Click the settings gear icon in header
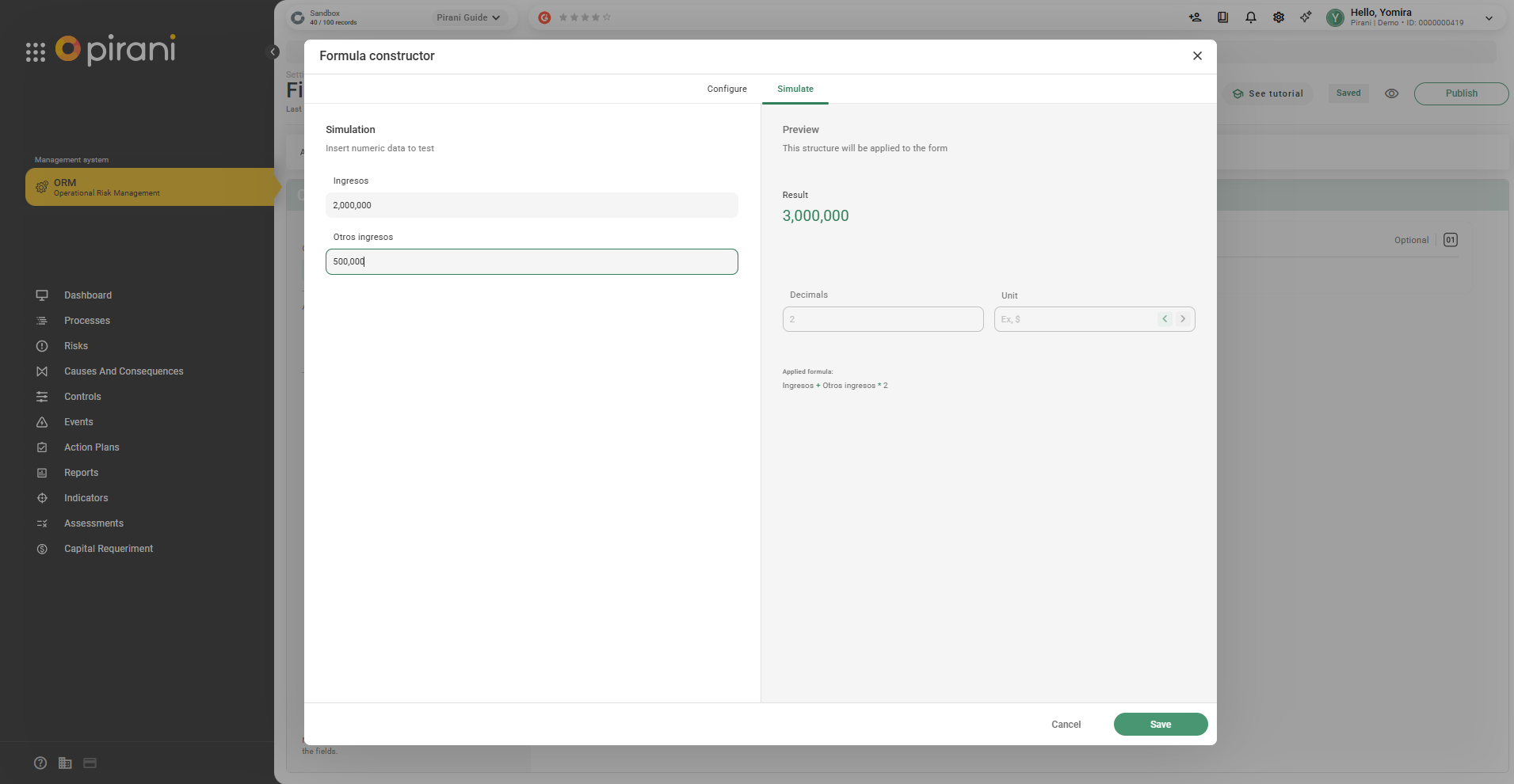This screenshot has width=1514, height=784. click(1278, 17)
